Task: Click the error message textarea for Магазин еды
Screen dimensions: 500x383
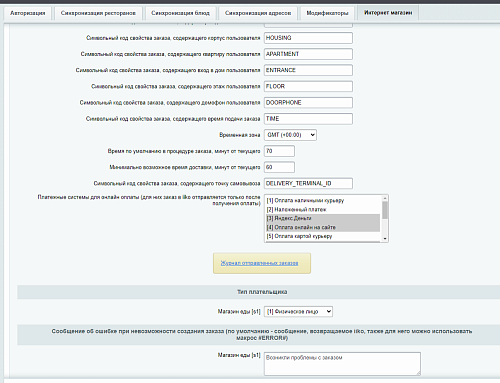Action: click(x=342, y=364)
